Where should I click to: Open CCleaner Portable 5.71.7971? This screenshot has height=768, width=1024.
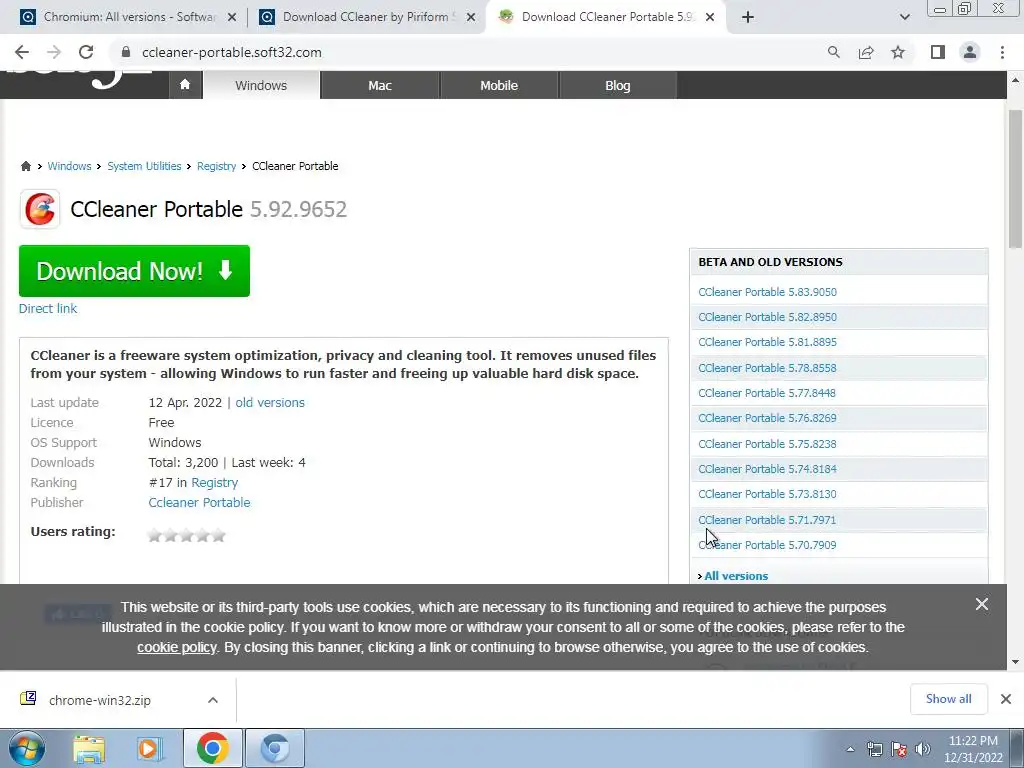click(767, 520)
